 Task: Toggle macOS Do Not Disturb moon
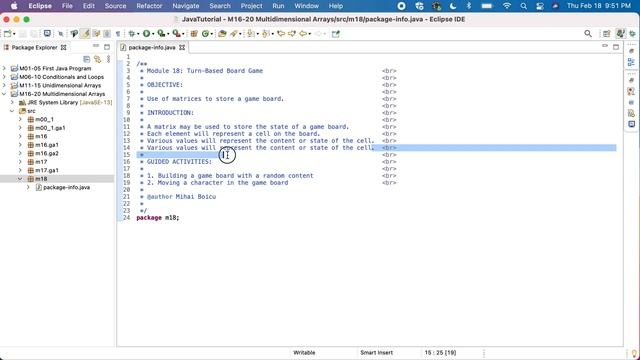click(453, 6)
